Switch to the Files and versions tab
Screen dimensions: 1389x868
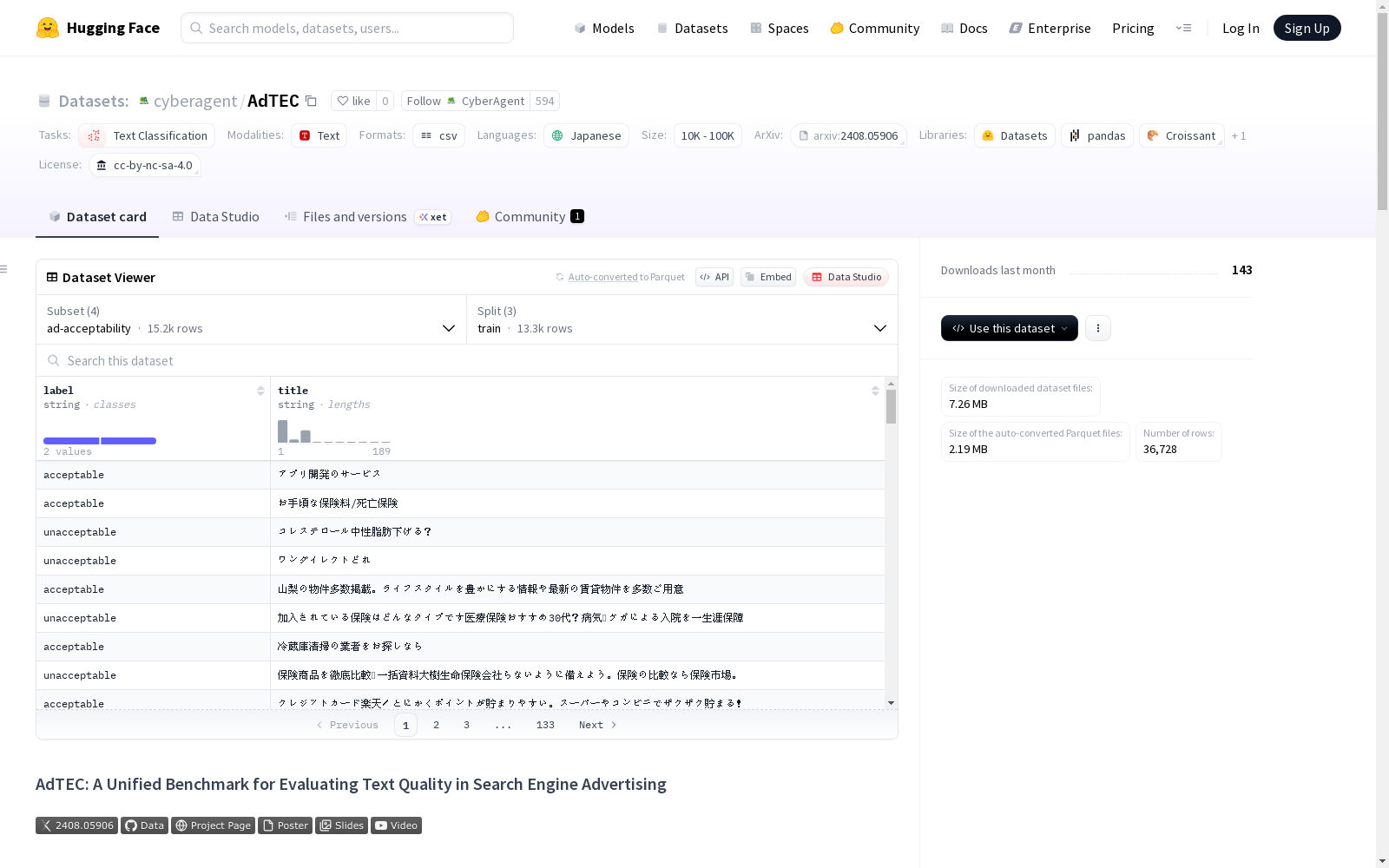coord(367,217)
